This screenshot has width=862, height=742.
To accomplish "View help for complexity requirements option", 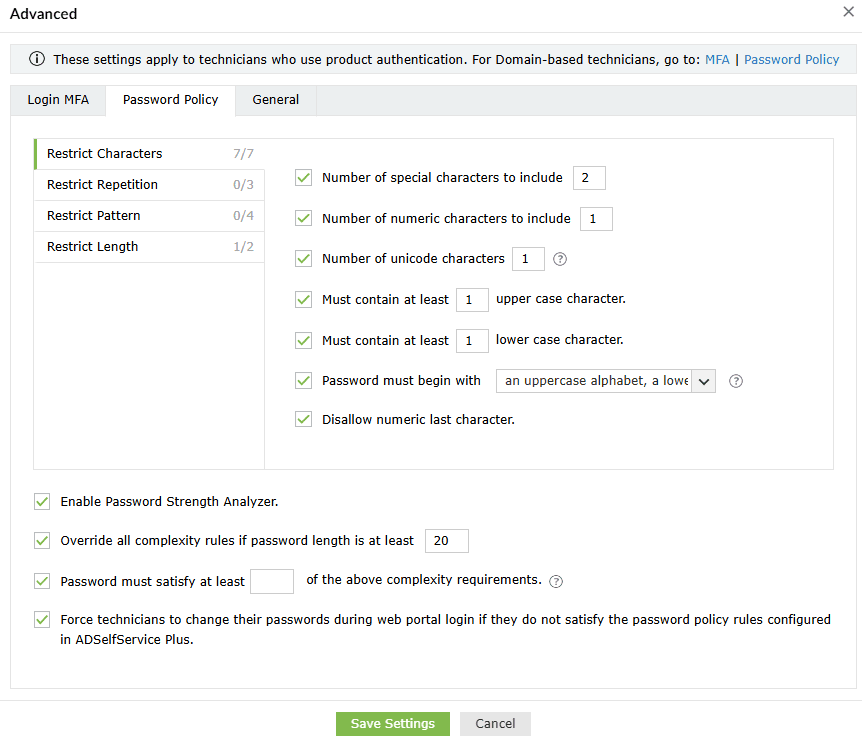I will (x=556, y=581).
